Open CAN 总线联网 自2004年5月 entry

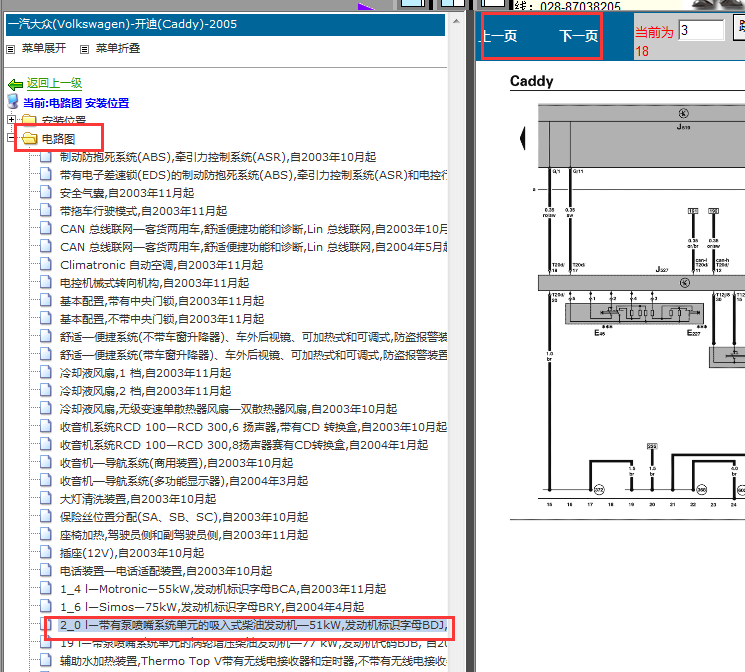pyautogui.click(x=253, y=247)
